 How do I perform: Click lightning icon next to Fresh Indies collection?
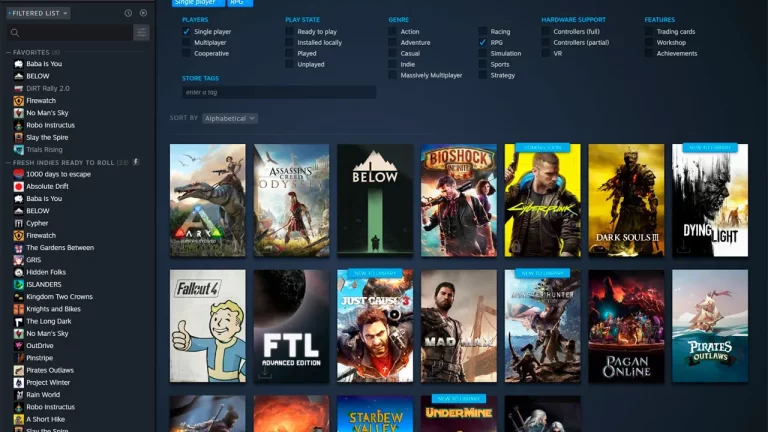click(x=135, y=161)
